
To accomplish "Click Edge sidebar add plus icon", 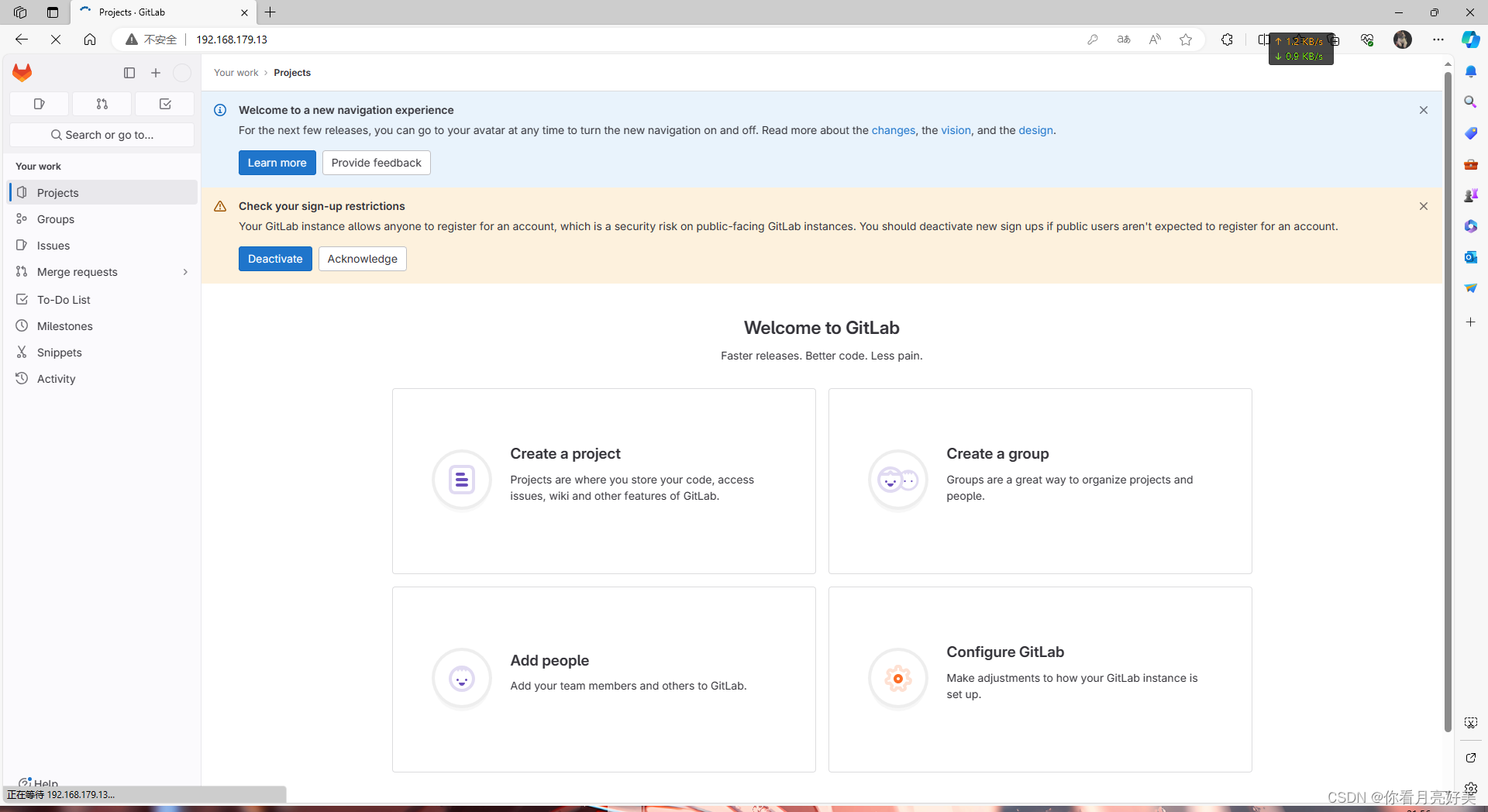I will tap(1470, 322).
